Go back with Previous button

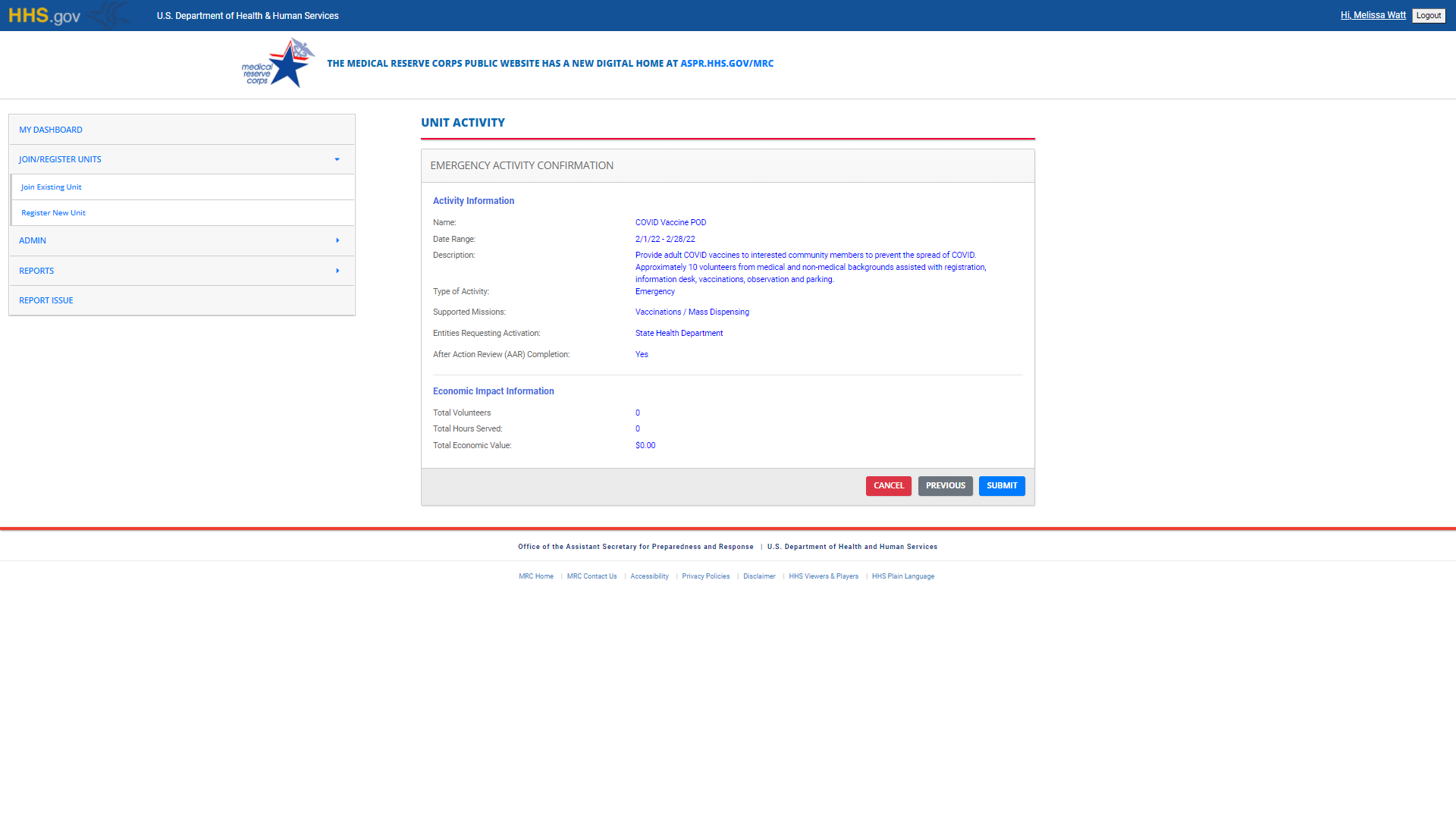pos(945,486)
